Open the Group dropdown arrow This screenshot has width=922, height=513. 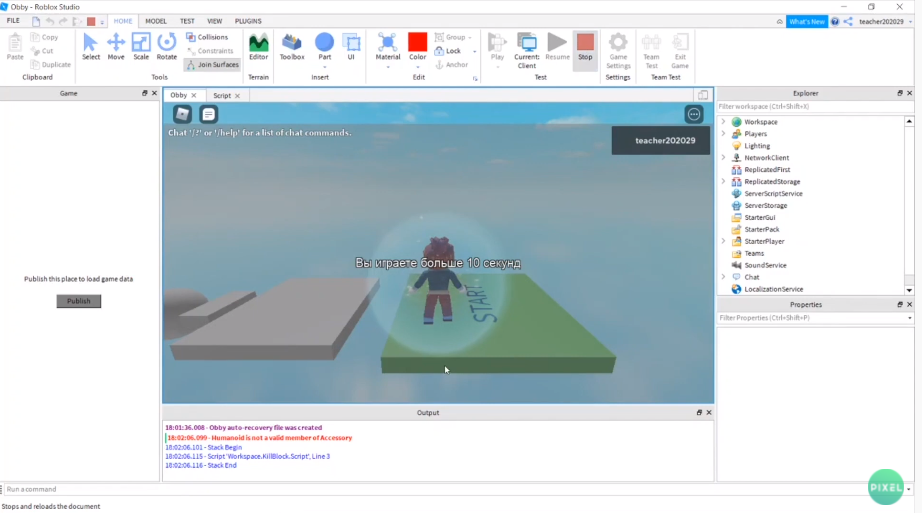[470, 38]
